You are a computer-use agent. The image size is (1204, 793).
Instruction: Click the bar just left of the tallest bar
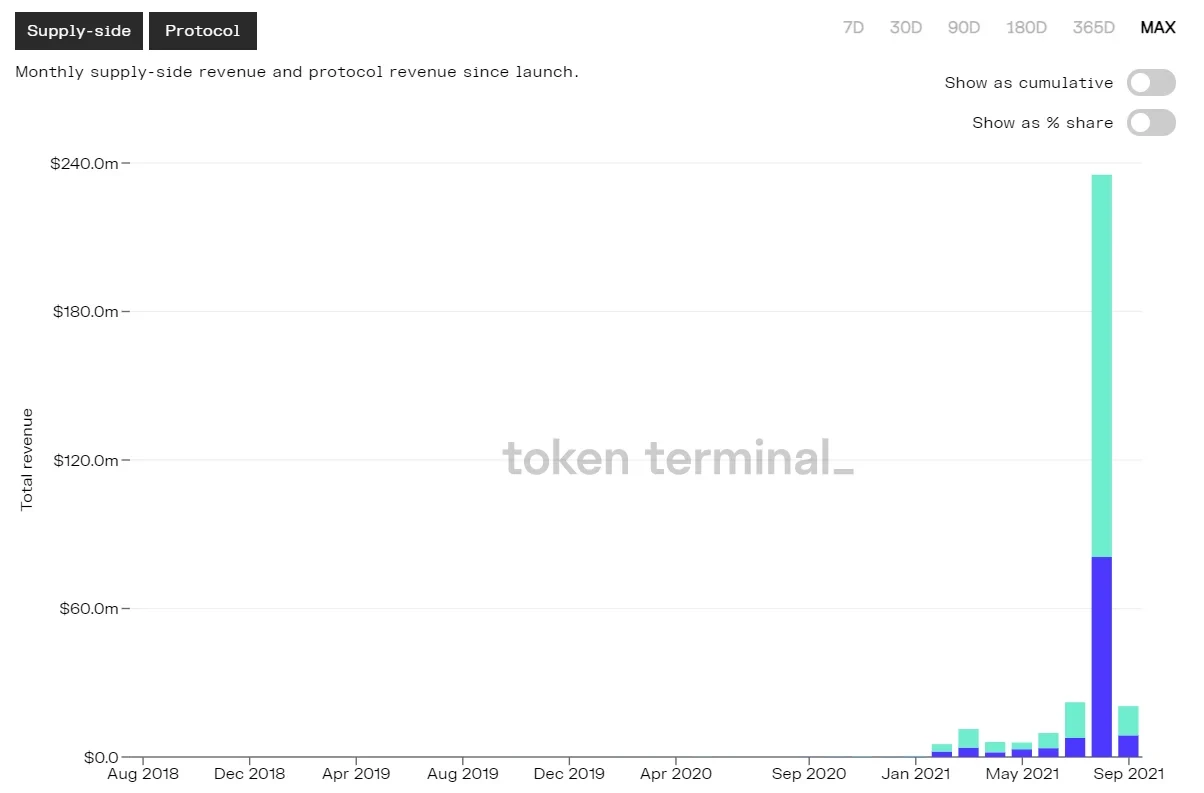pyautogui.click(x=1075, y=722)
